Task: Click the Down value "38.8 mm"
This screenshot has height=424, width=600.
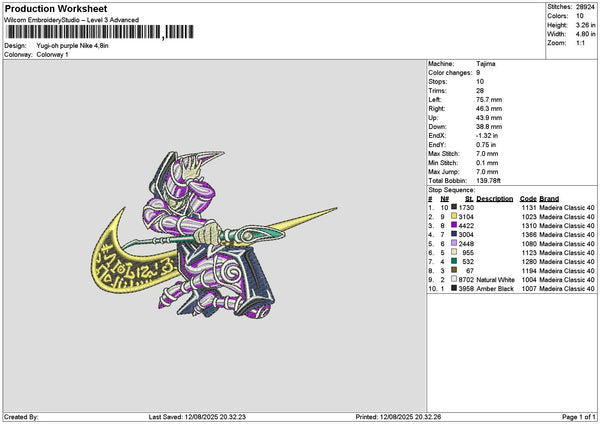Action: [x=489, y=127]
